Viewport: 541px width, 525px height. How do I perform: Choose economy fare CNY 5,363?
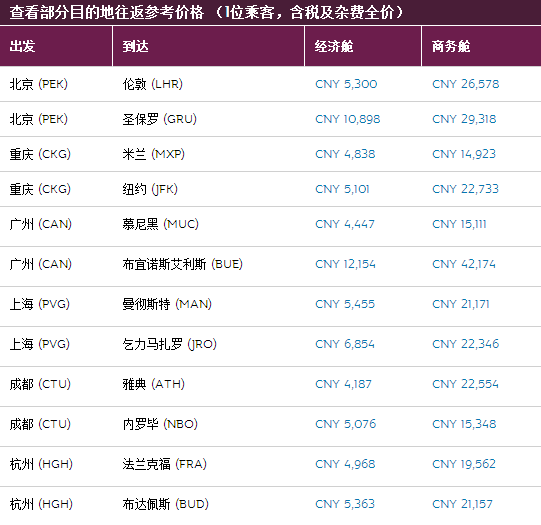click(345, 504)
